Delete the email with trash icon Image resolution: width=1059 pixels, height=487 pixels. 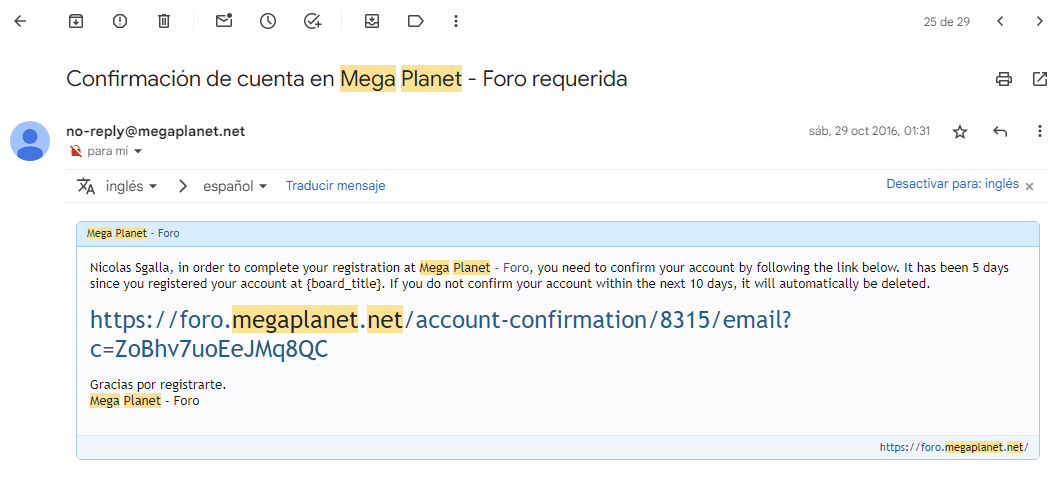pyautogui.click(x=164, y=21)
